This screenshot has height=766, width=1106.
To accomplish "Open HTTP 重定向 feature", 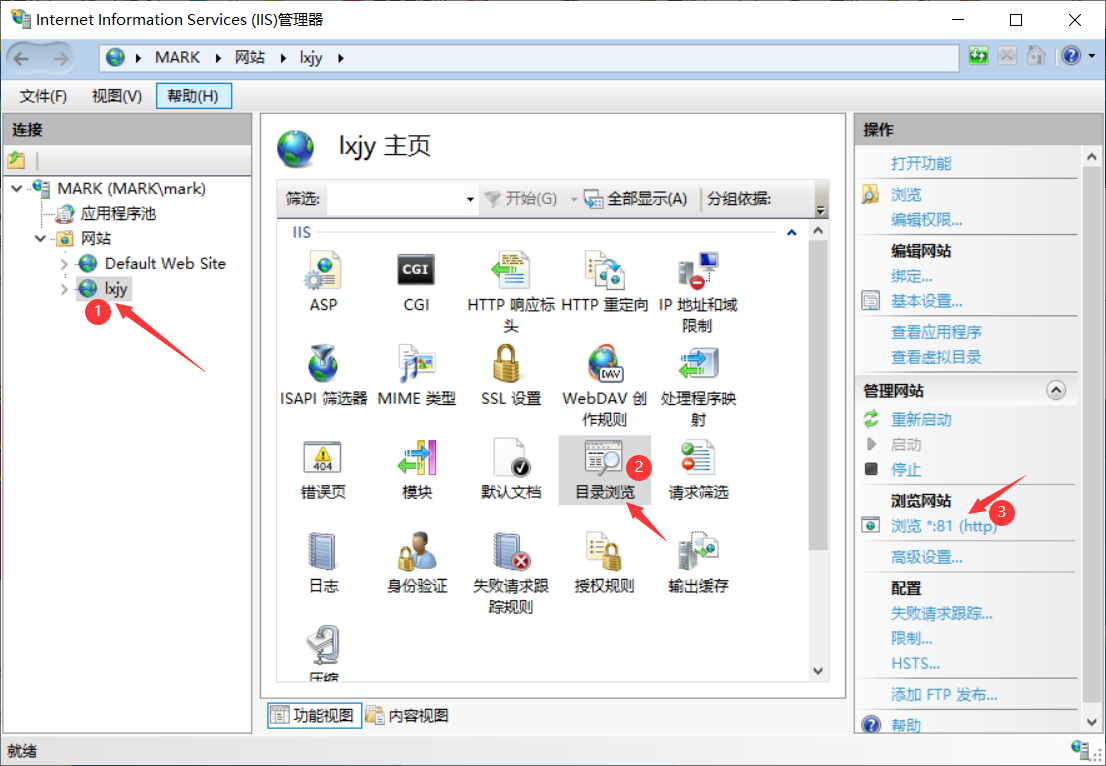I will pos(604,281).
